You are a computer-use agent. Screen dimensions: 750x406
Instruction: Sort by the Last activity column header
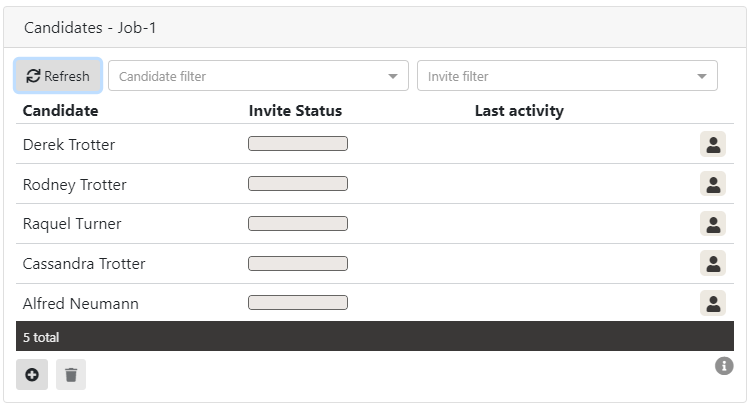pos(519,111)
